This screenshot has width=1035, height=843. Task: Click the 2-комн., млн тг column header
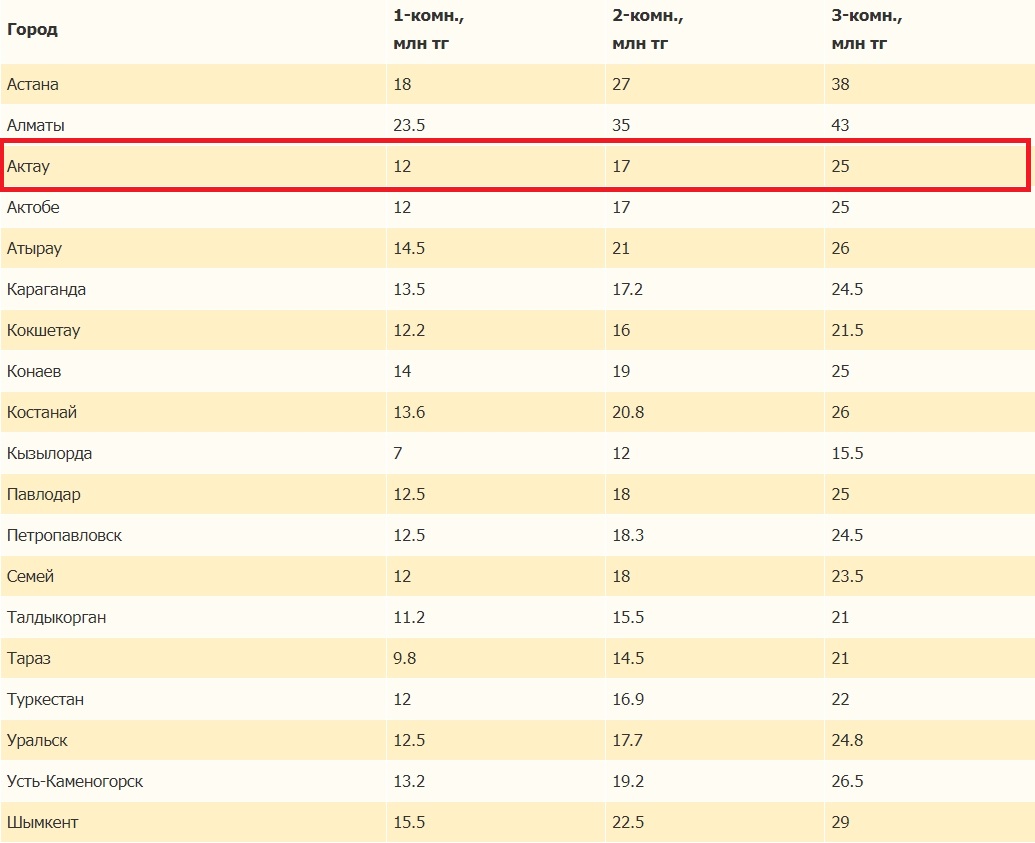(647, 29)
